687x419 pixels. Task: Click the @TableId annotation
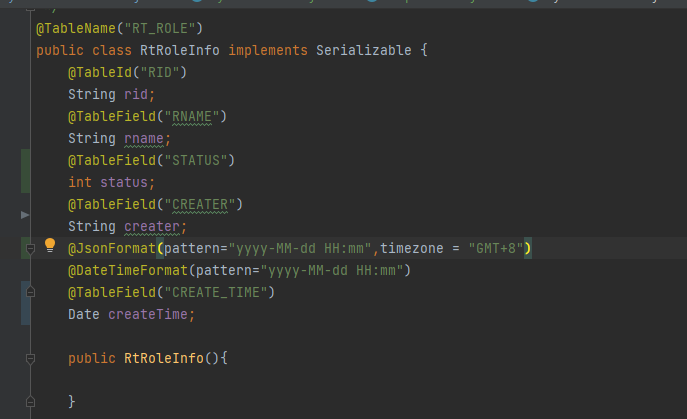100,72
